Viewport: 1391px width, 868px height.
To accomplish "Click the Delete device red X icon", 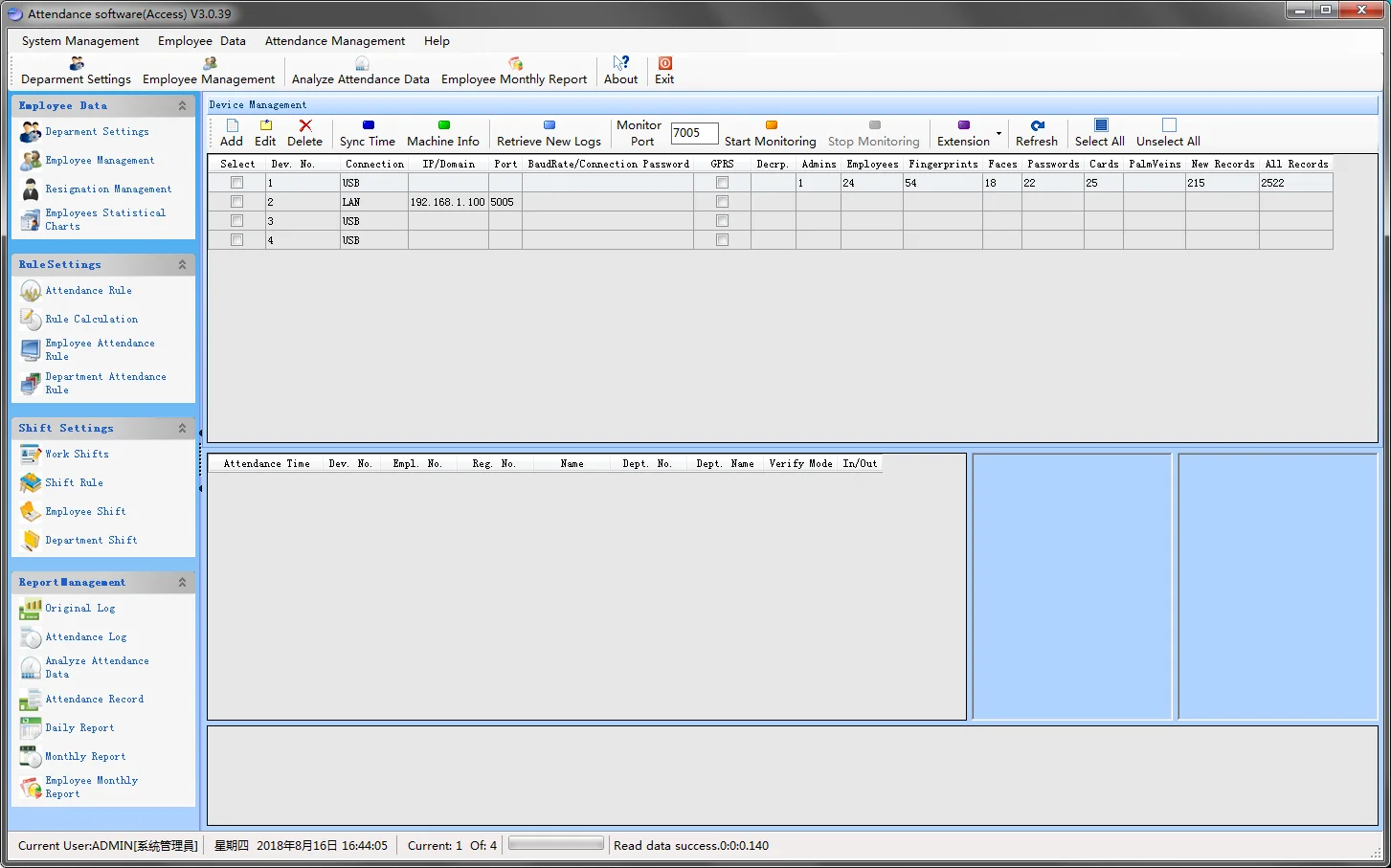I will point(304,126).
